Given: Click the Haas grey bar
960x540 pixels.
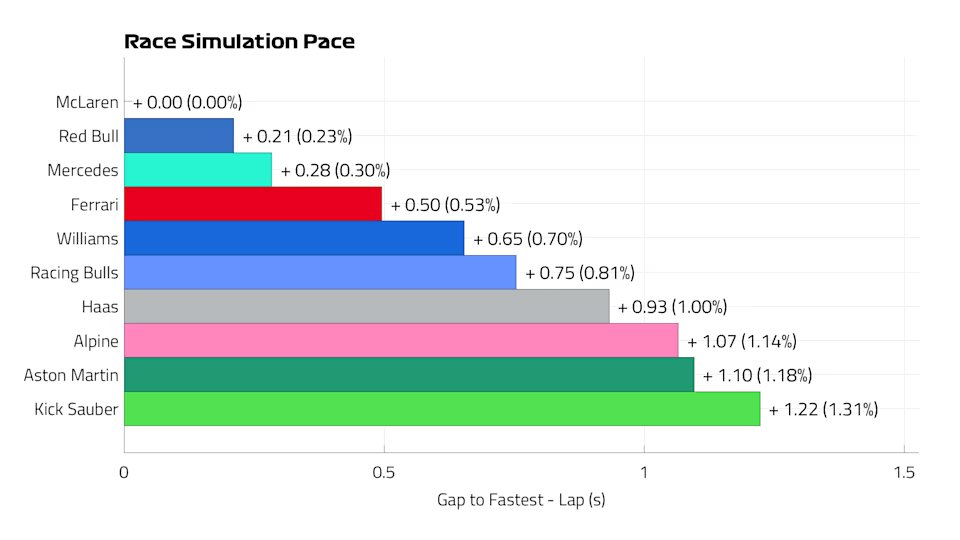Looking at the screenshot, I should tap(367, 306).
